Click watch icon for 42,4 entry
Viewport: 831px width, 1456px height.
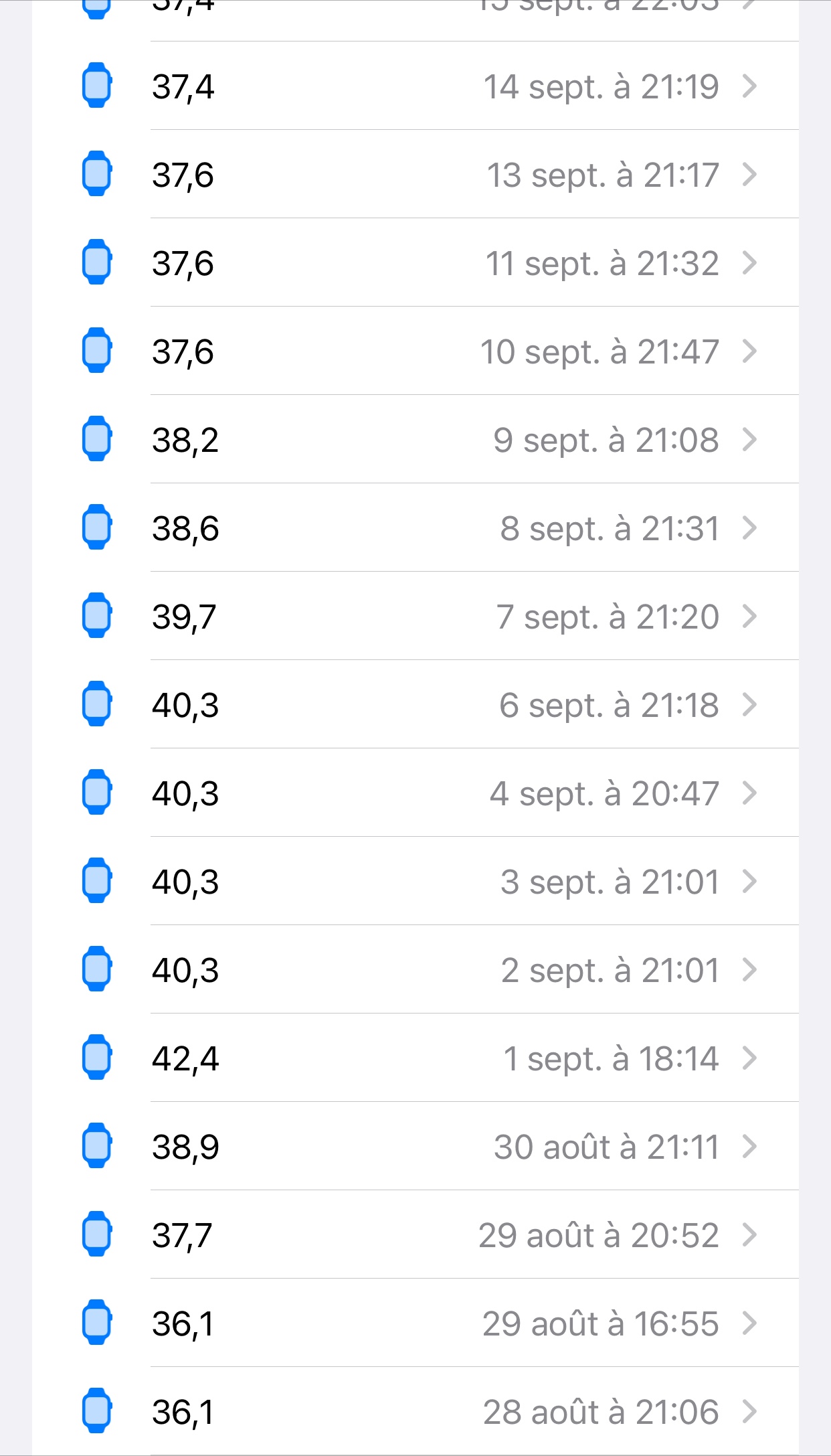(x=96, y=1058)
